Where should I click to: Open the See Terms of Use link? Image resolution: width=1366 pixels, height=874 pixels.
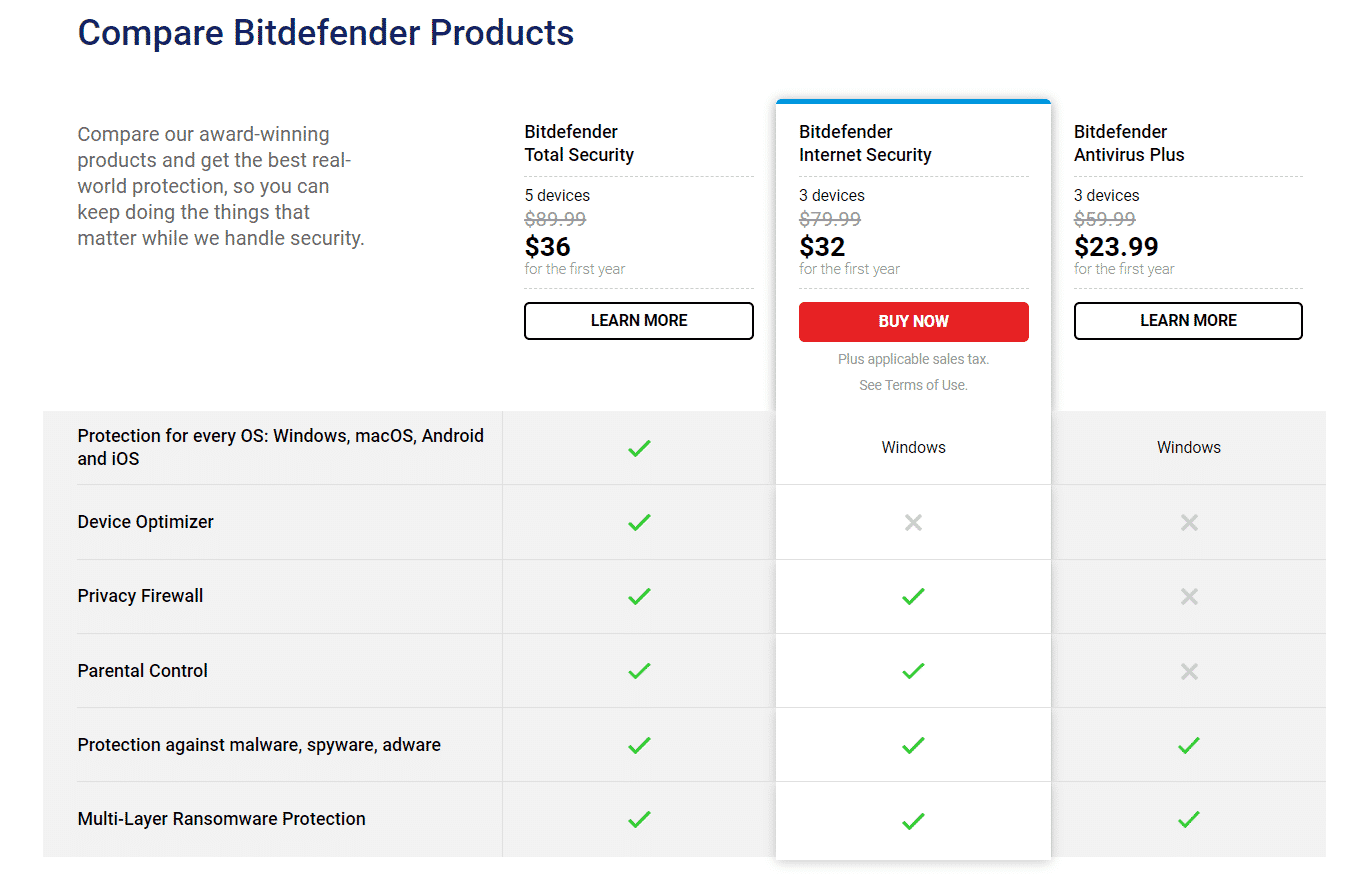(914, 385)
